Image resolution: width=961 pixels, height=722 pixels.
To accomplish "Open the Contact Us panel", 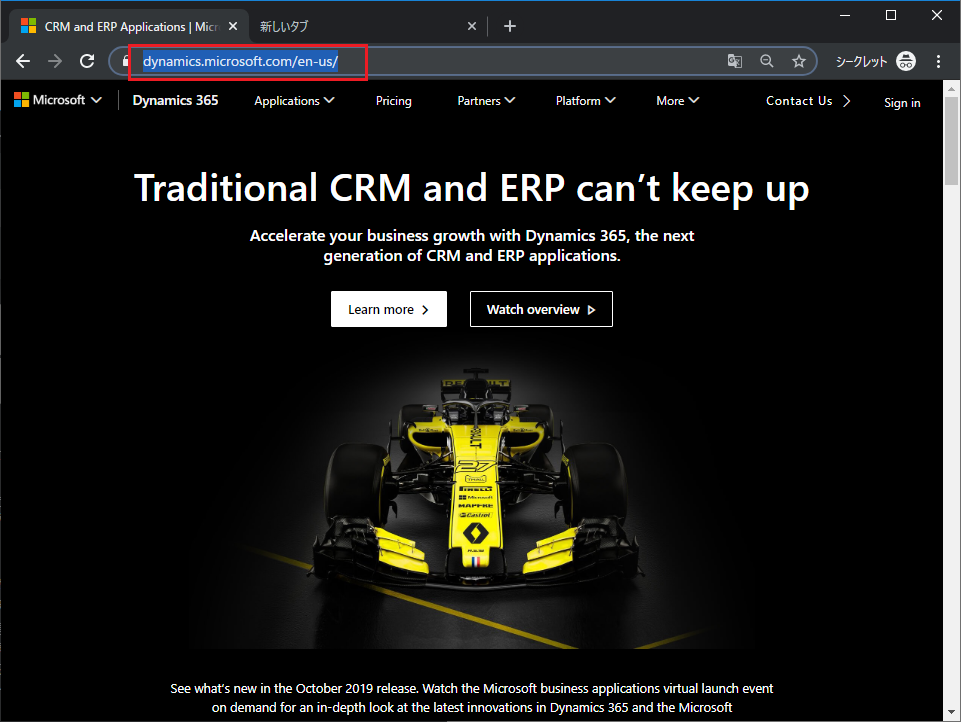I will pos(808,101).
